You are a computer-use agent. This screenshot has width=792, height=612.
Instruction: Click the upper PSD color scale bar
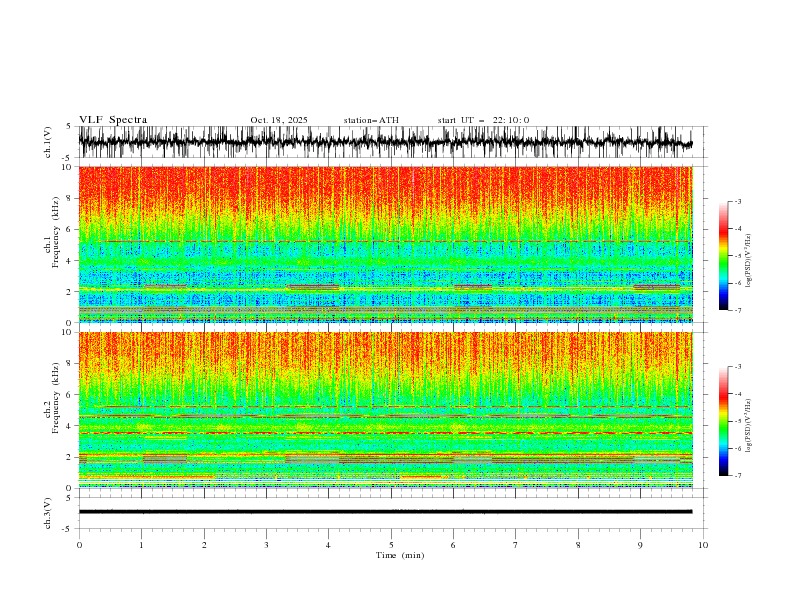point(723,255)
